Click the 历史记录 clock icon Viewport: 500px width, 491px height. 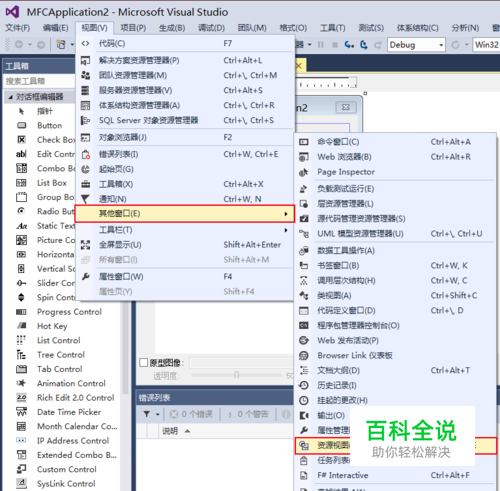click(x=304, y=385)
